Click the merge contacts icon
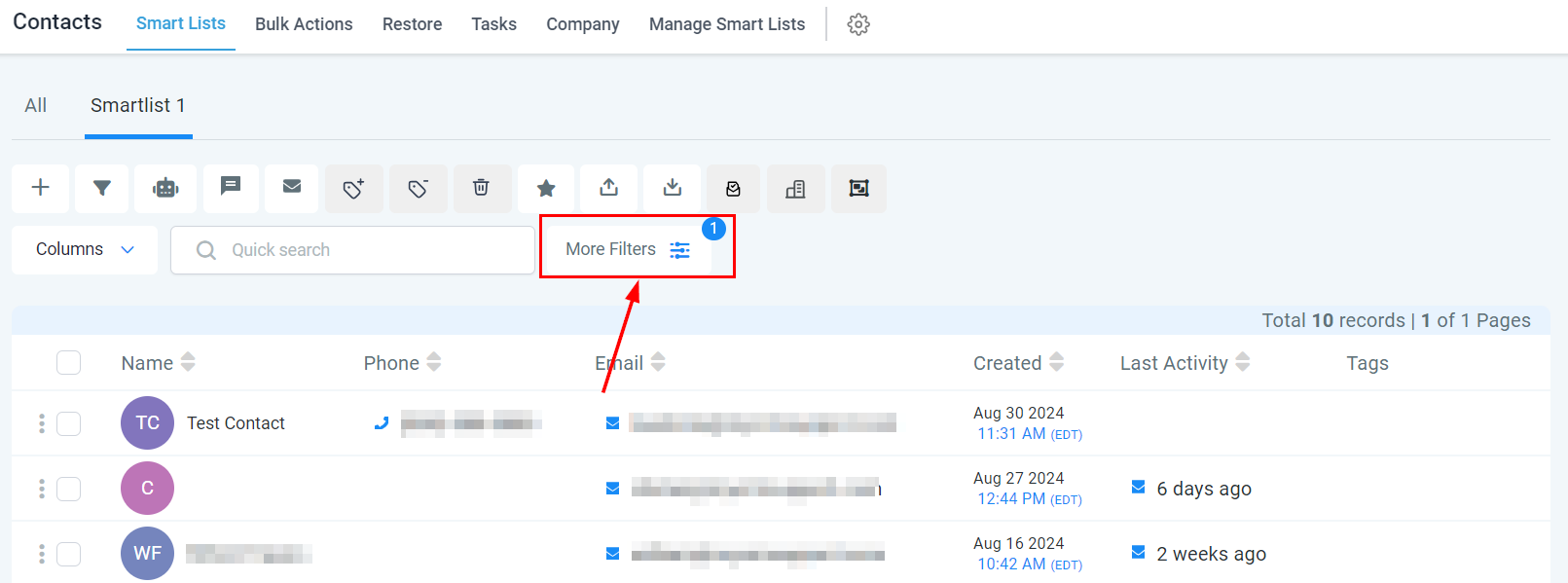 coord(858,188)
